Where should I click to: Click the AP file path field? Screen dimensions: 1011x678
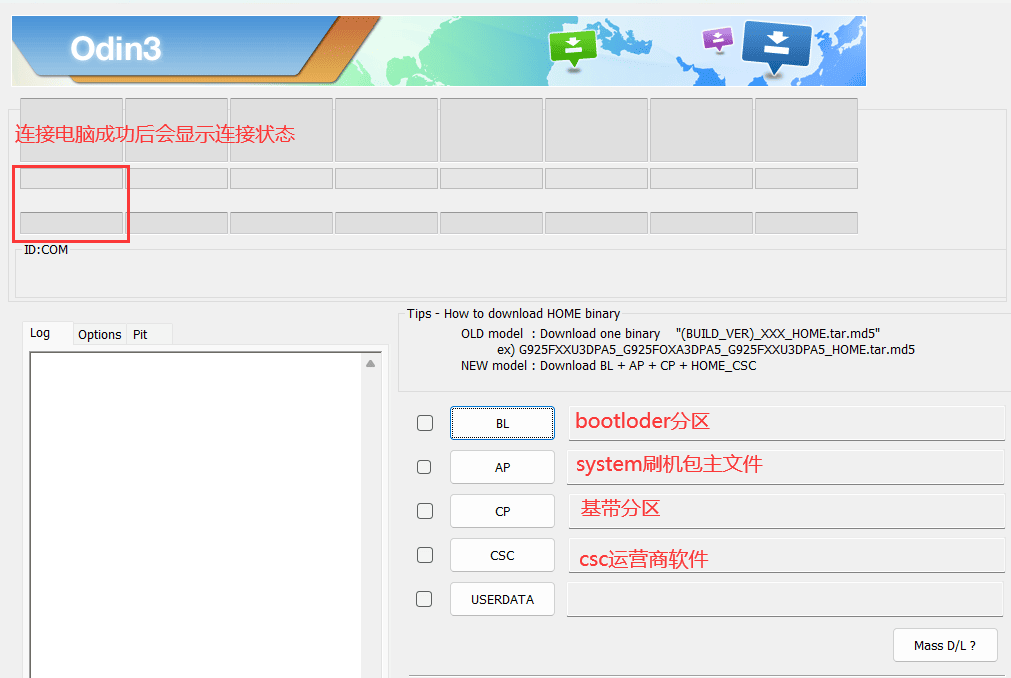pos(785,467)
